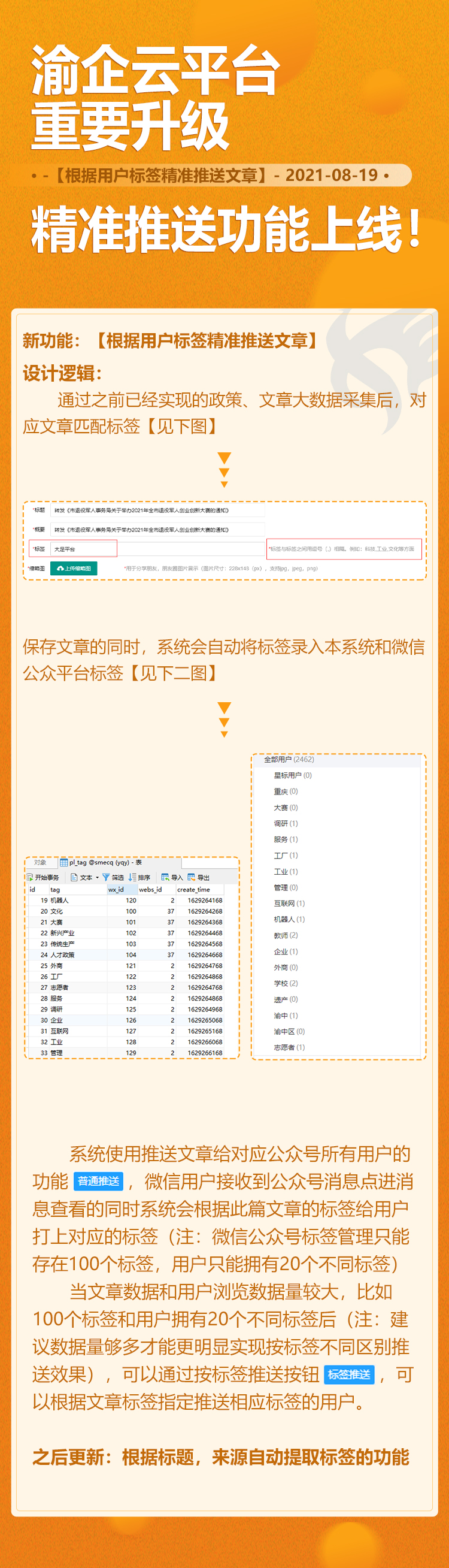Click table cell 志愿者 in row 27
Image resolution: width=449 pixels, height=1568 pixels.
click(x=60, y=987)
